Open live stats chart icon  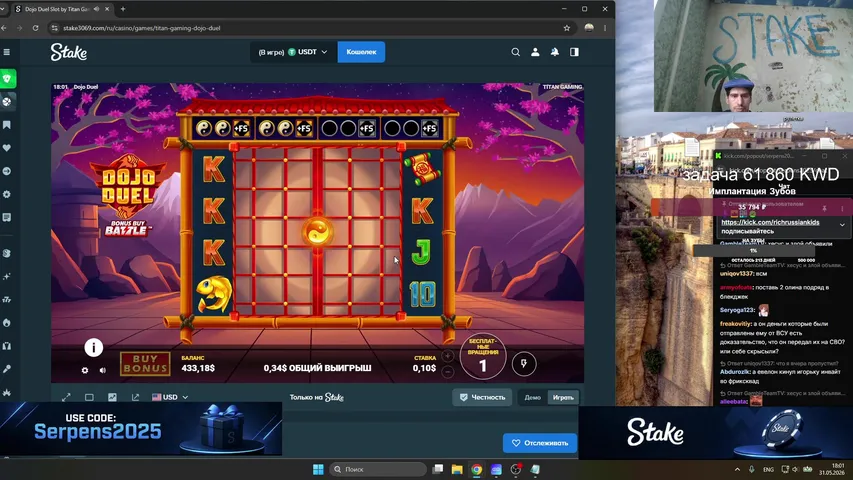[x=112, y=397]
